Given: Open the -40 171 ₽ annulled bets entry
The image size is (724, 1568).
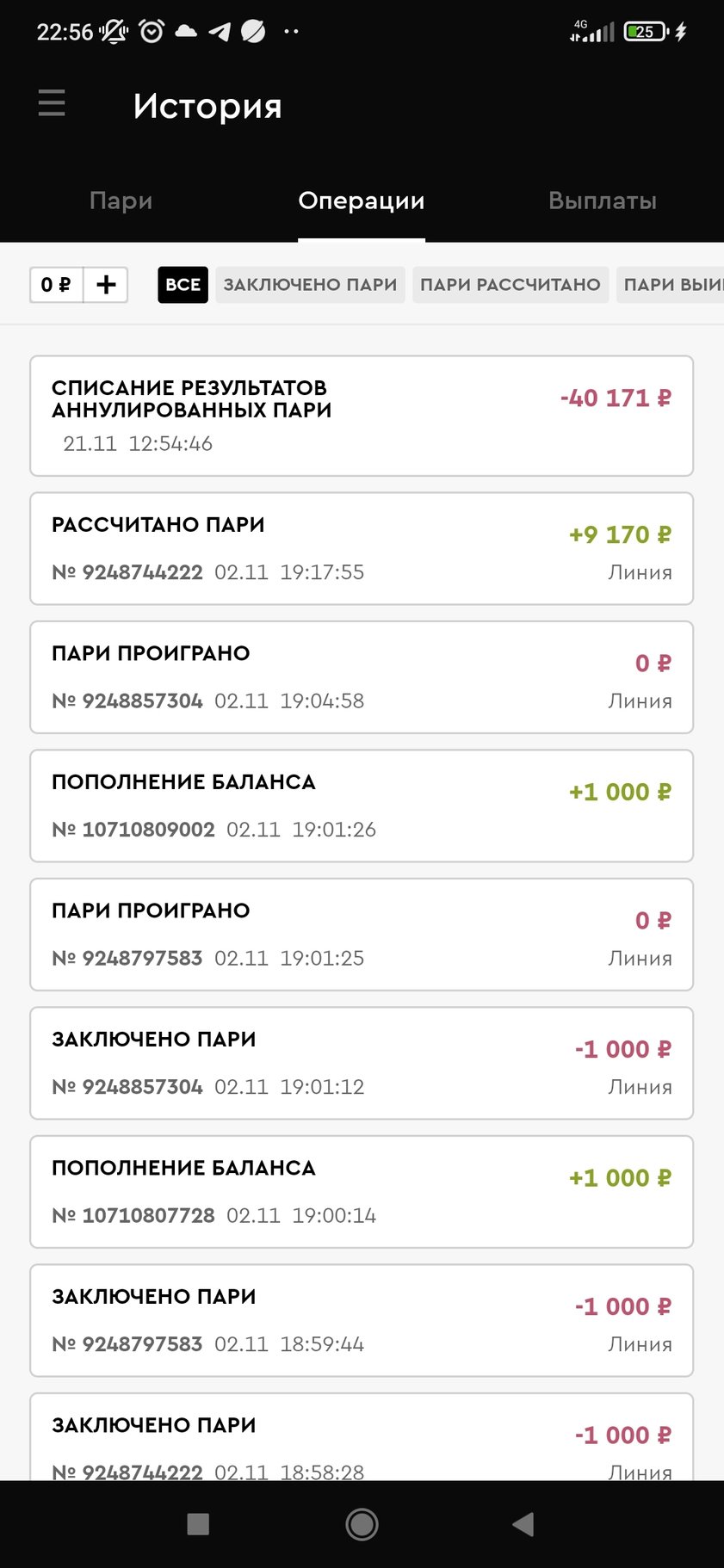Looking at the screenshot, I should [362, 416].
